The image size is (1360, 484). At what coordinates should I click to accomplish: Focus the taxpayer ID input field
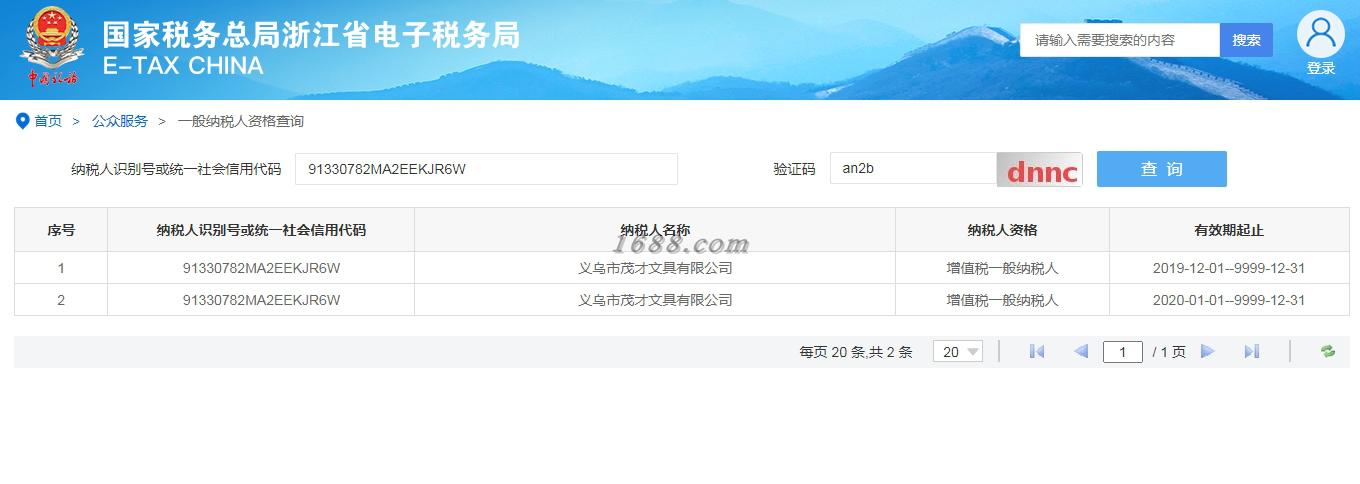486,169
